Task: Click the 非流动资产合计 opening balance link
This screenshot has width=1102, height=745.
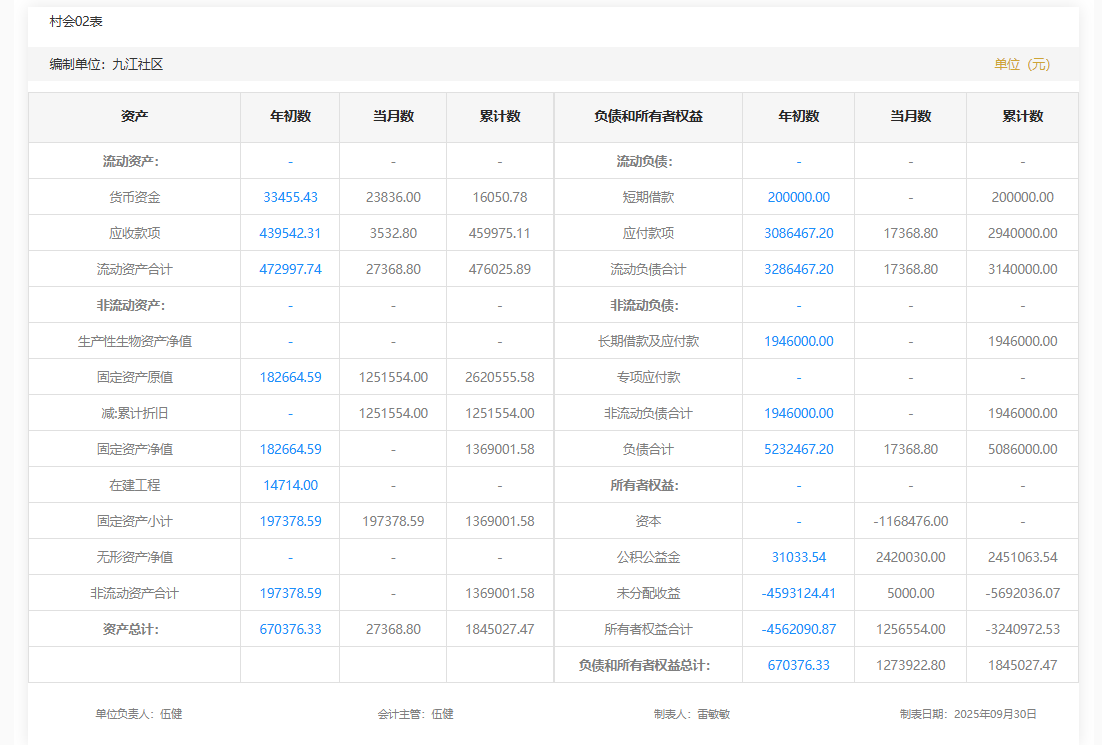Action: (x=290, y=593)
